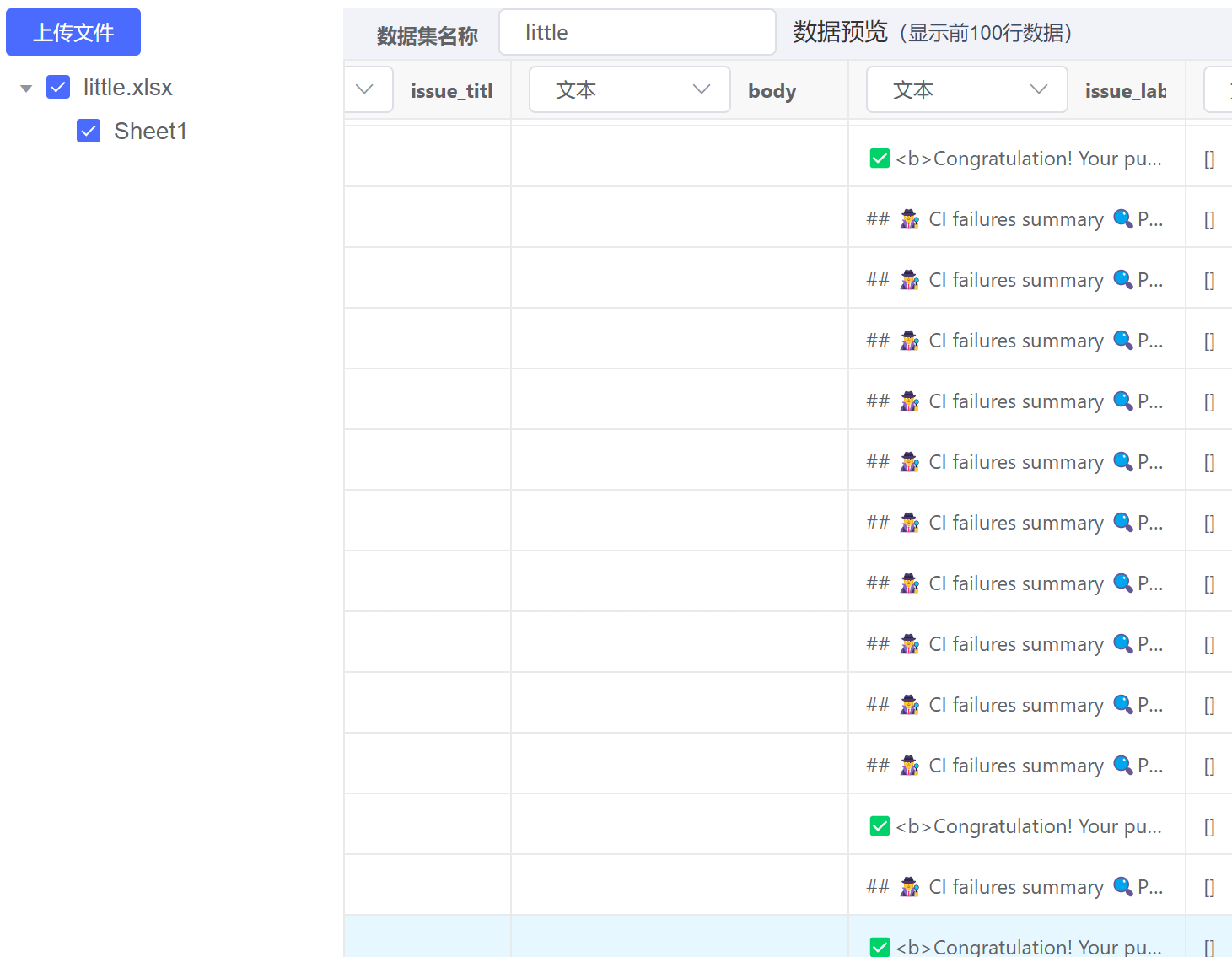Select the body column header

click(772, 90)
